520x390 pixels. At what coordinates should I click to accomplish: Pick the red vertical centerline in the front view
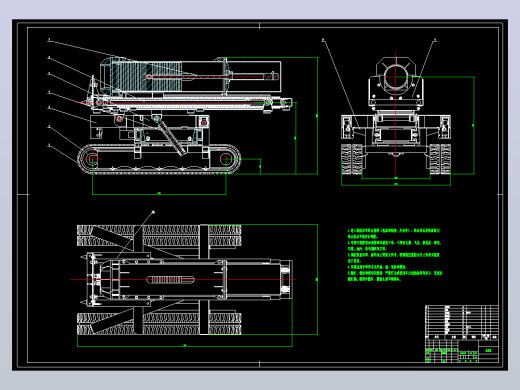click(x=396, y=114)
